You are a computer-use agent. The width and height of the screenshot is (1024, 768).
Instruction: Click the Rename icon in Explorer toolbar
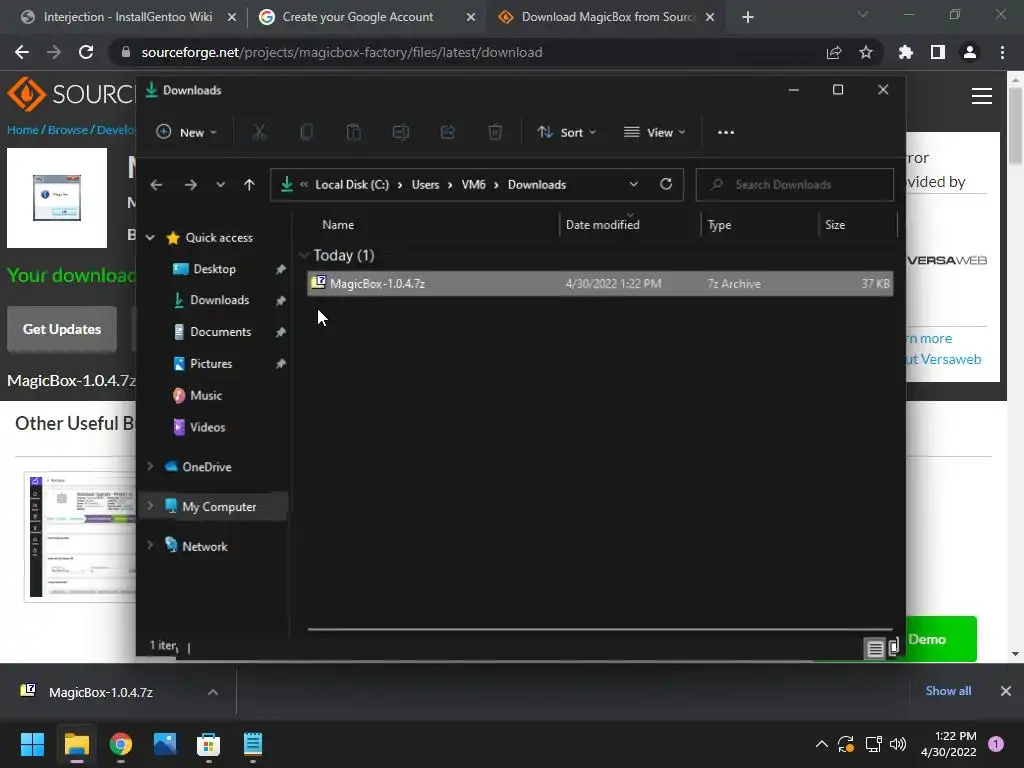tap(400, 132)
